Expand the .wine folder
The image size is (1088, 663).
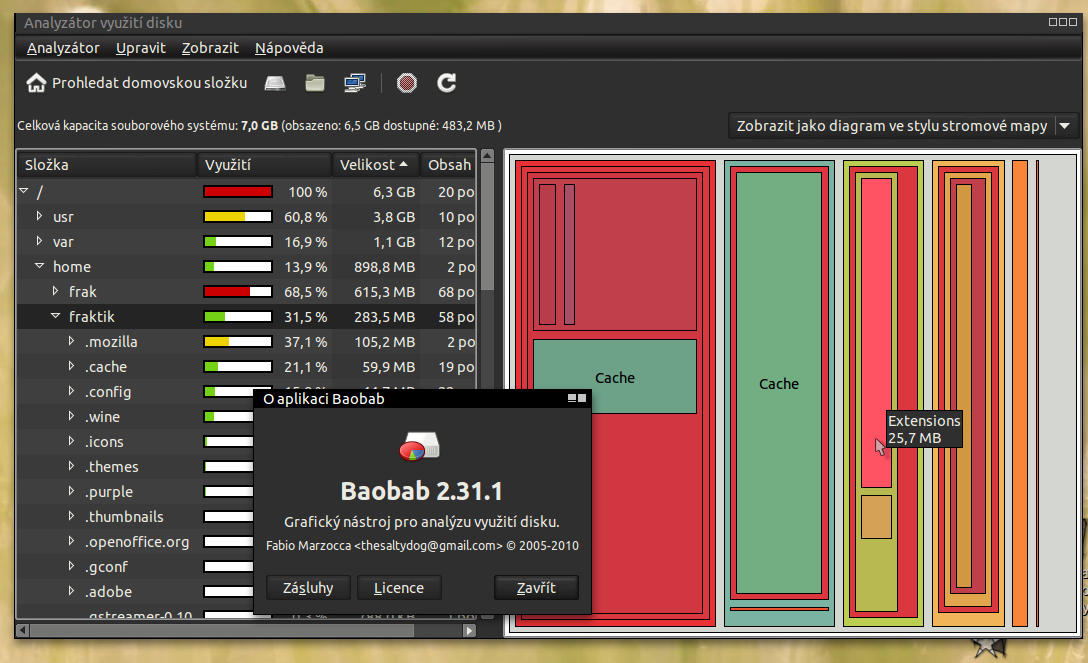coord(71,416)
